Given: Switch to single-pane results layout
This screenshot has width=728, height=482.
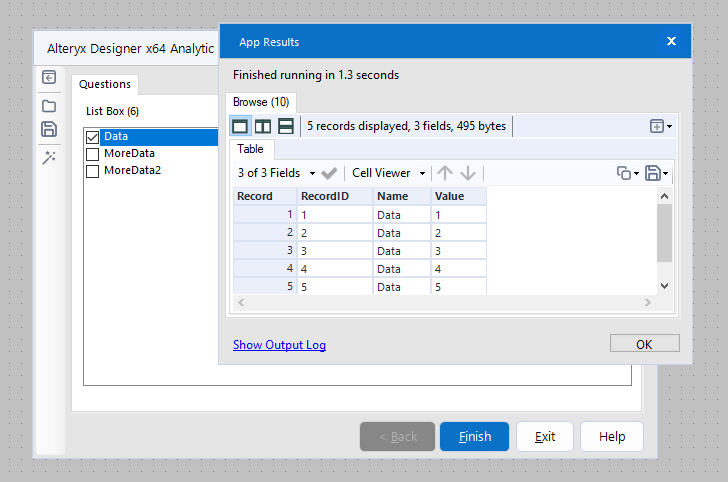Looking at the screenshot, I should tap(240, 126).
